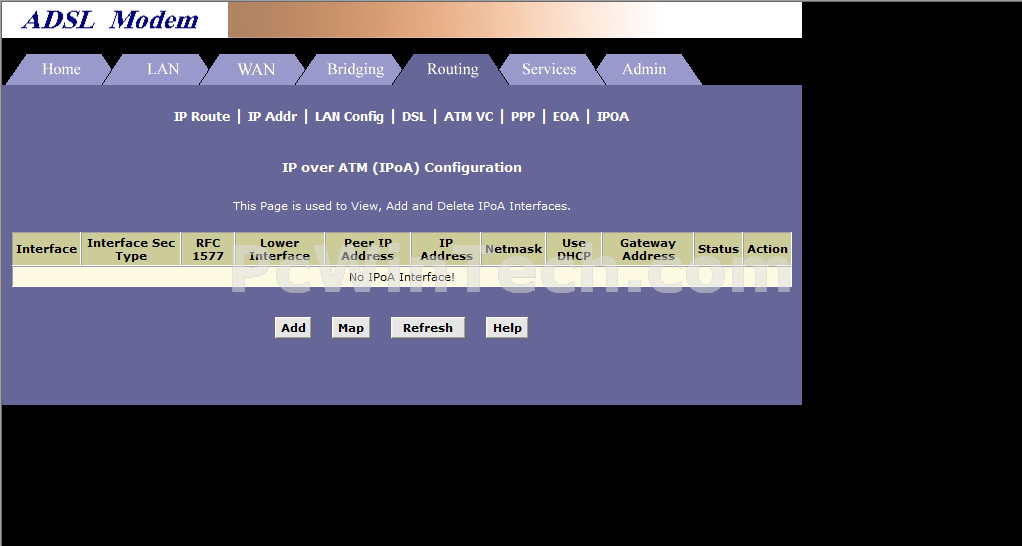Open the LAN Config link
The image size is (1022, 546).
349,117
